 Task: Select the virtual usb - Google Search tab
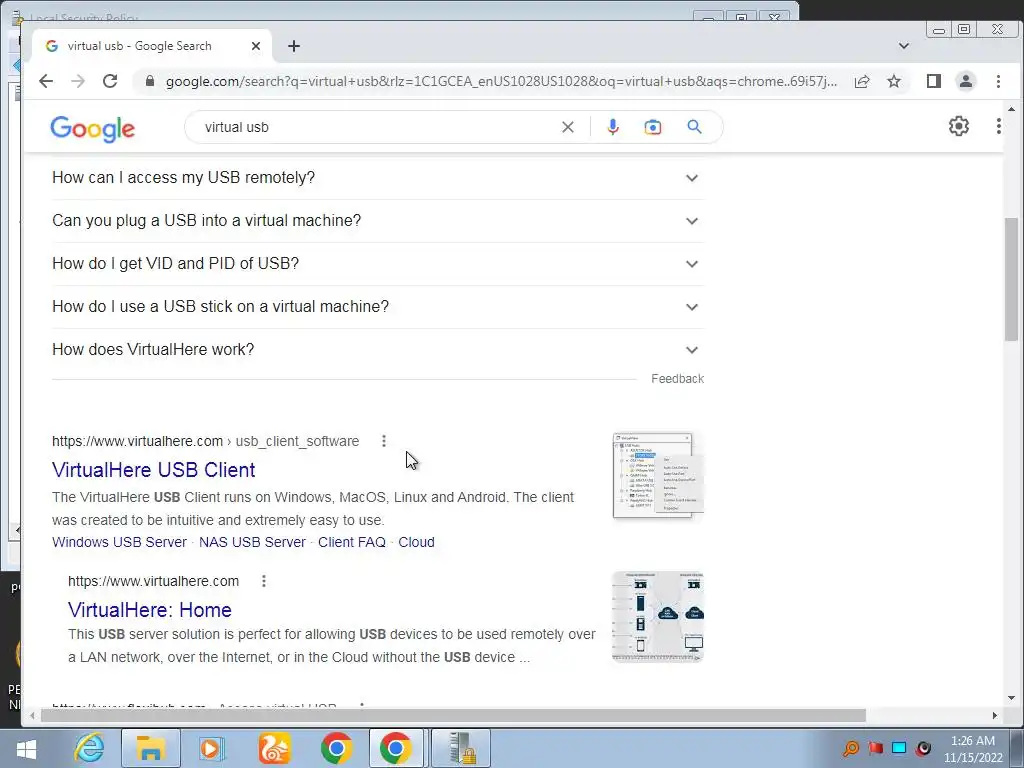[152, 46]
